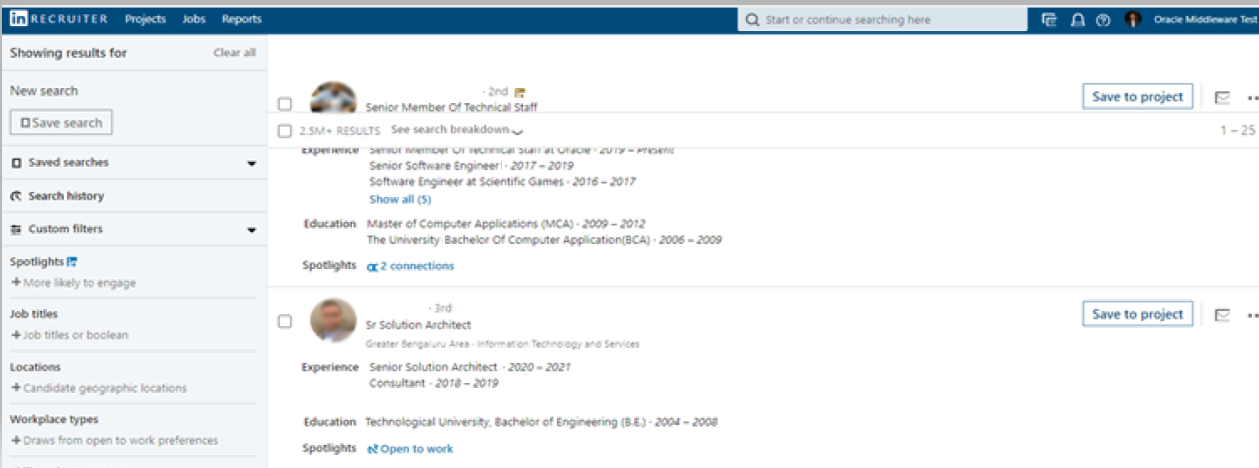This screenshot has height=468, width=1259.
Task: Open the messages icon in top bar
Action: point(1049,19)
